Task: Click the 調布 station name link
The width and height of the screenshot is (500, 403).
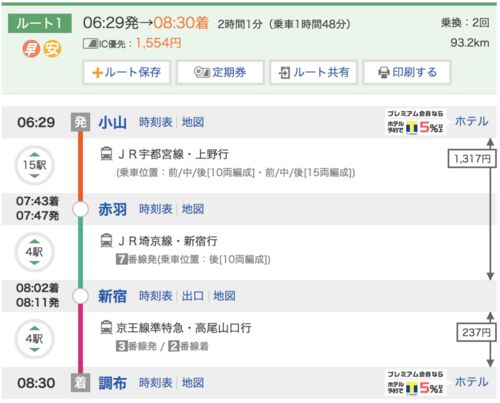Action: tap(113, 383)
